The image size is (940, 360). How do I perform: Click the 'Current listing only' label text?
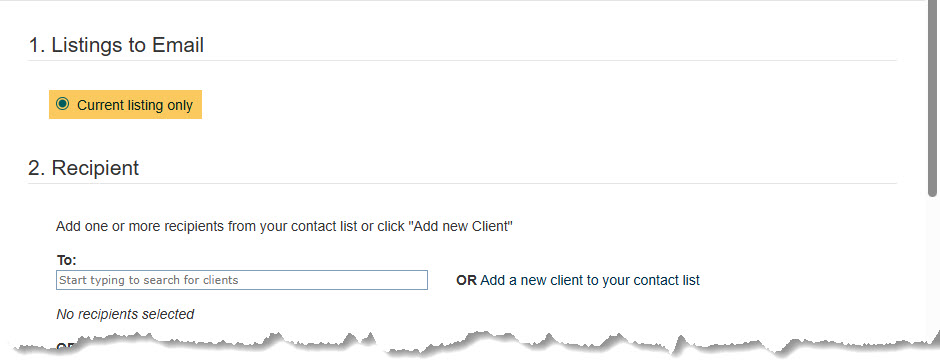coord(135,105)
